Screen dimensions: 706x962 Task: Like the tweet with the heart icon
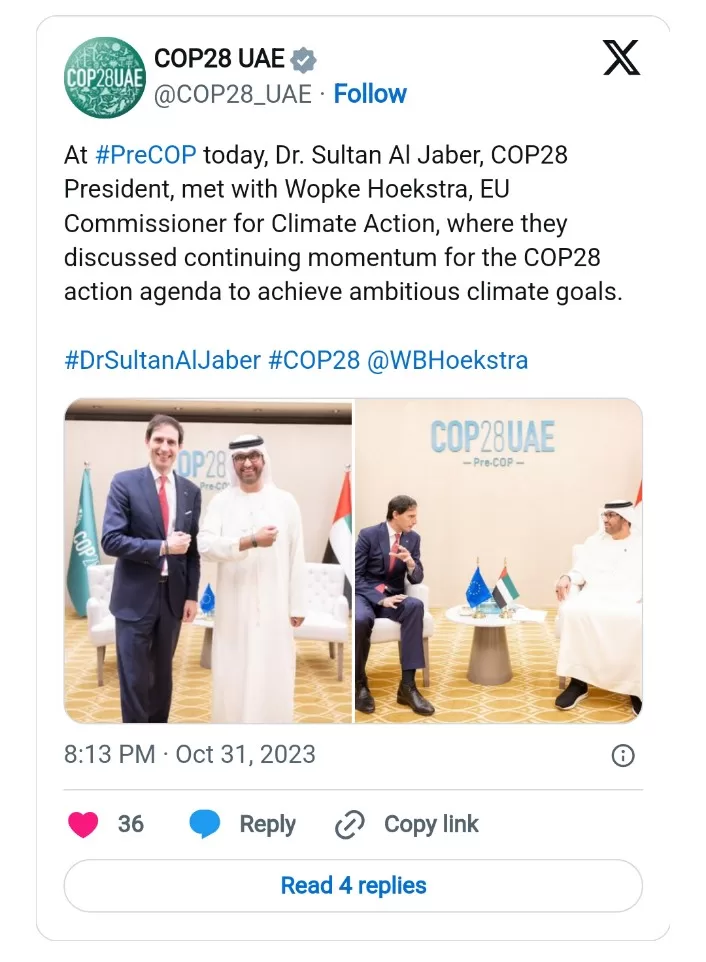[84, 825]
